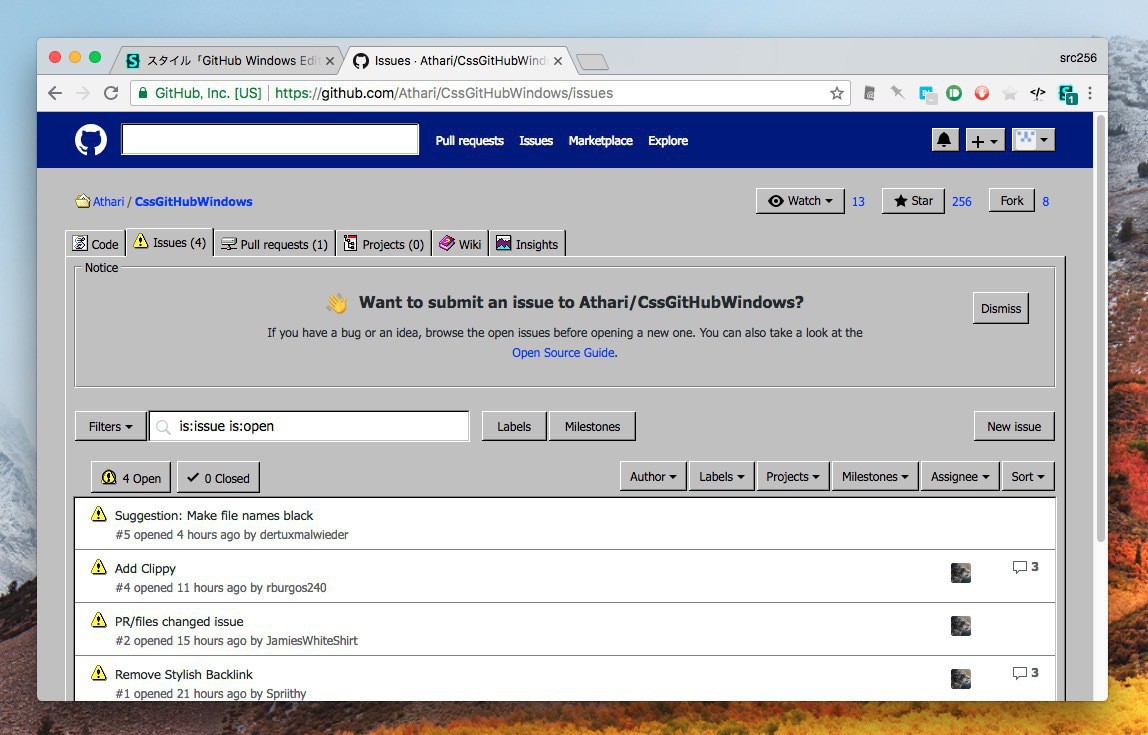Follow the Open Source Guide link

pyautogui.click(x=563, y=353)
